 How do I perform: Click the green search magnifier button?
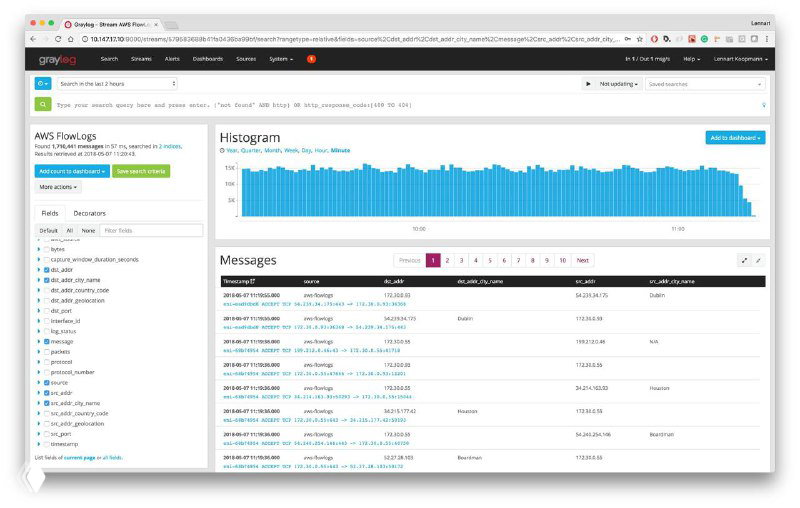43,105
